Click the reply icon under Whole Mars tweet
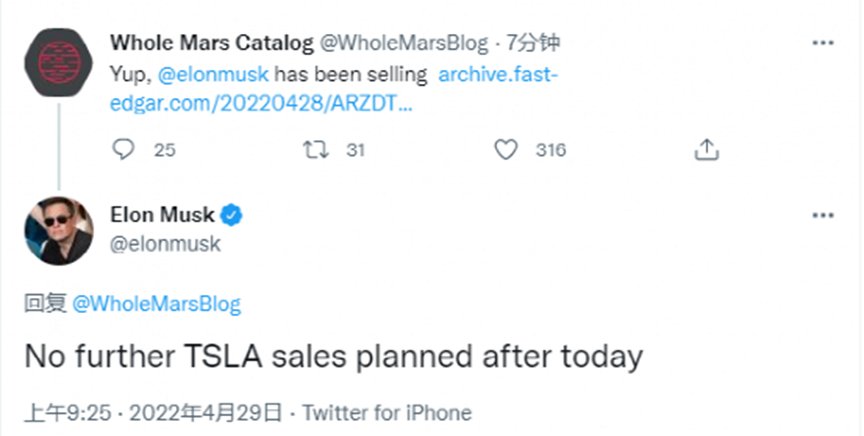 [124, 150]
